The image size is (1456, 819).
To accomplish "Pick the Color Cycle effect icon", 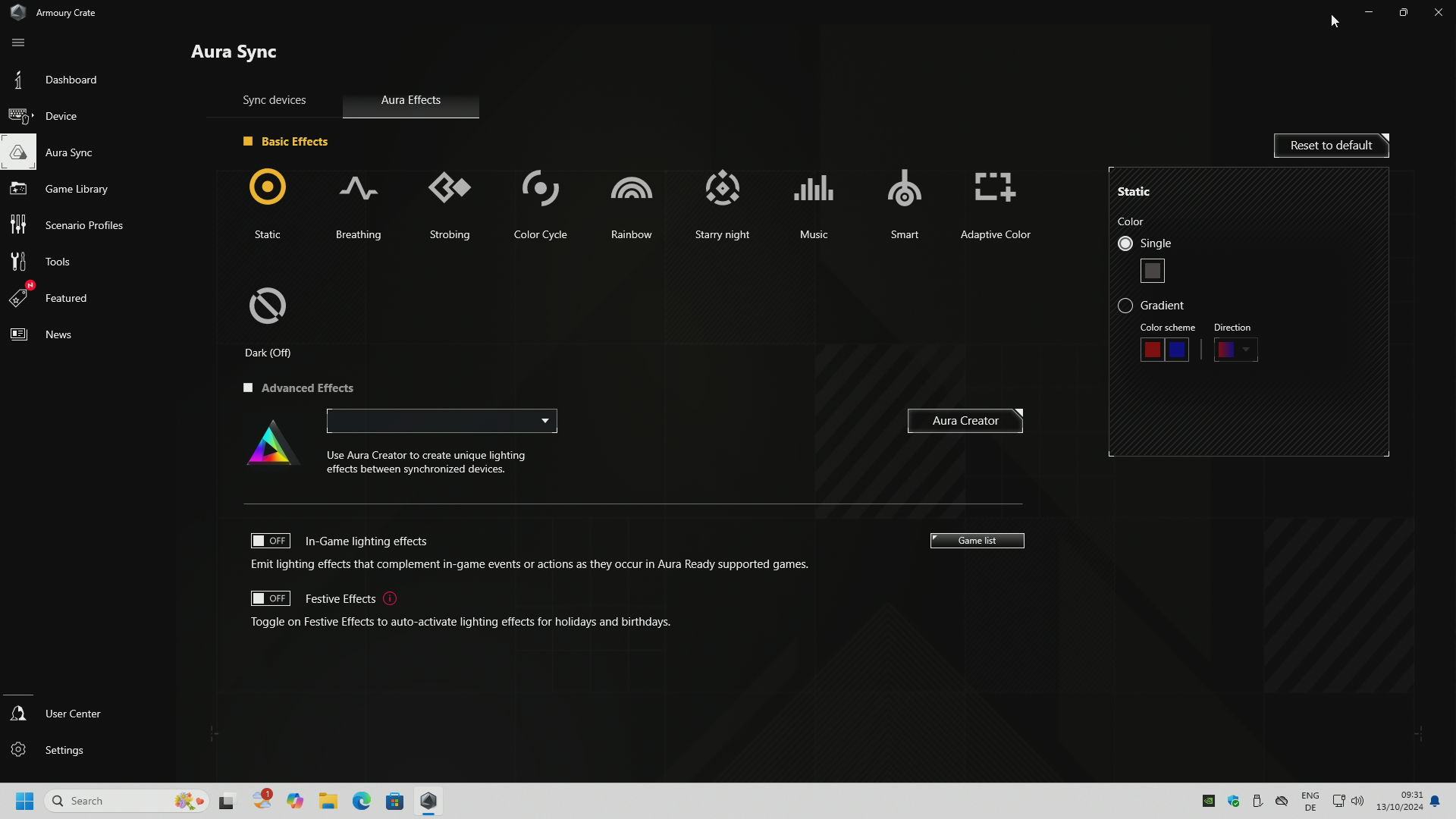I will pyautogui.click(x=540, y=187).
